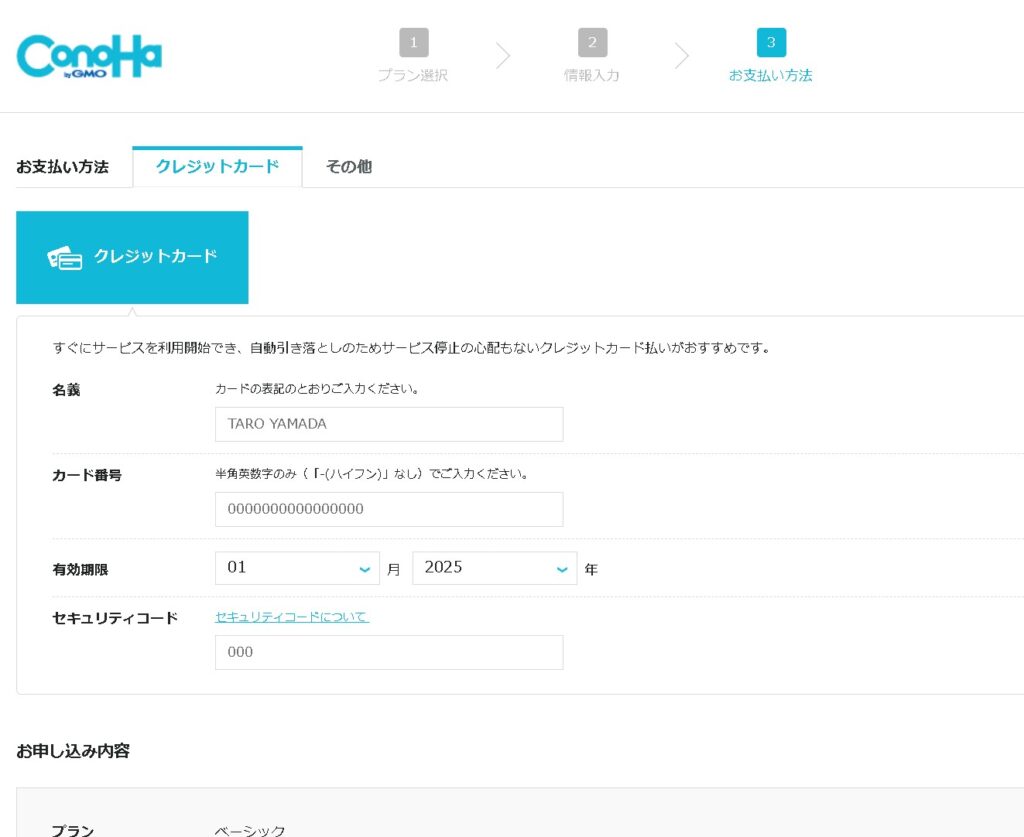Focus the cardholder name field TARO YAMADA
The width and height of the screenshot is (1024, 837).
[388, 424]
